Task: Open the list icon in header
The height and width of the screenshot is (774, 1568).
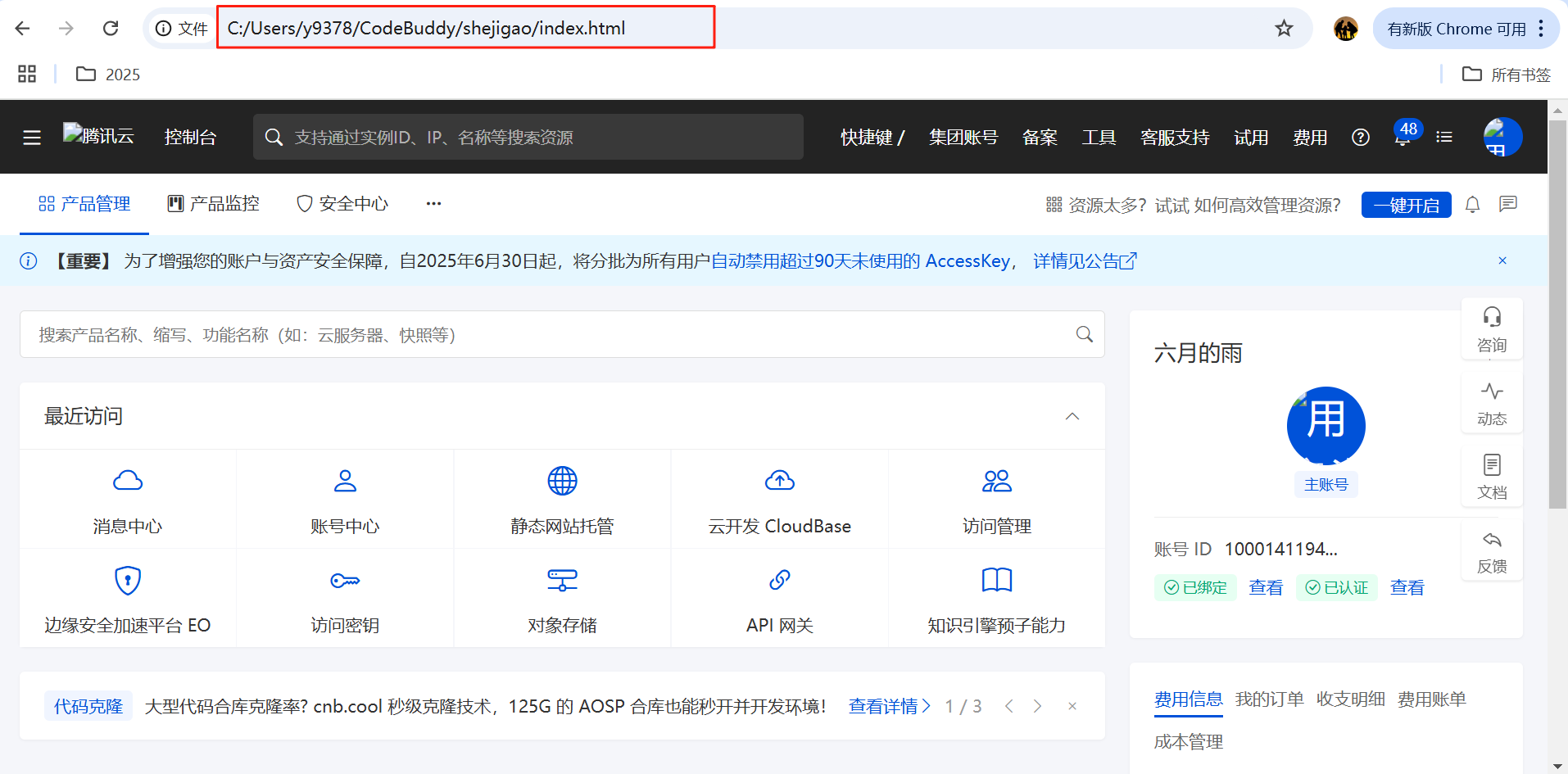Action: point(1444,138)
